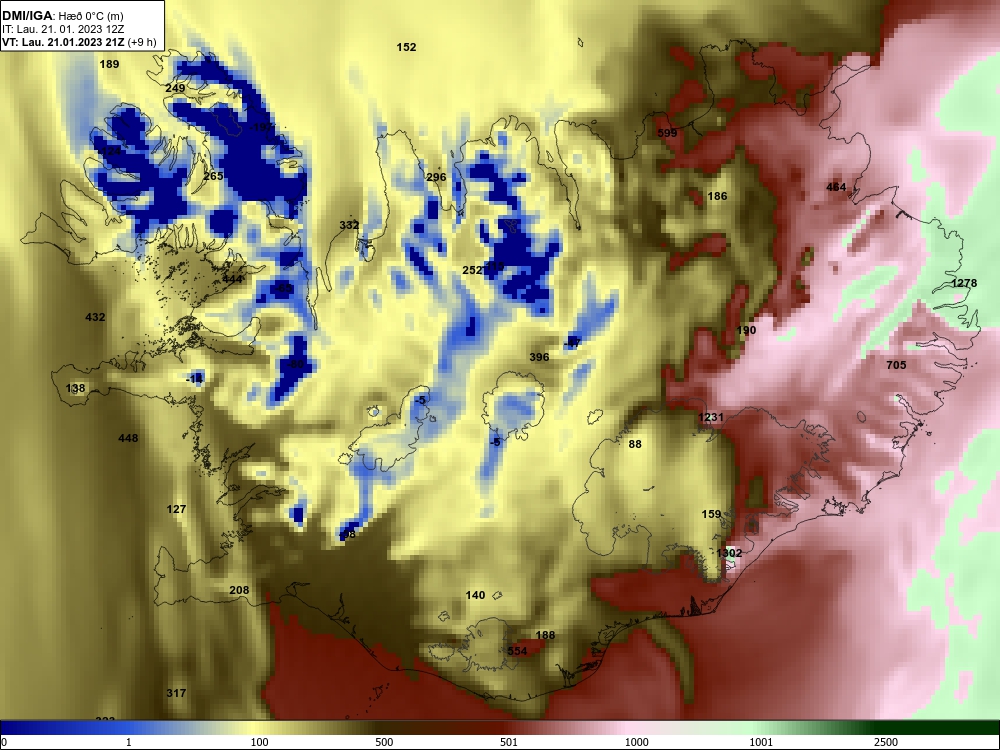1000x750 pixels.
Task: Select the 396 map value
Action: pyautogui.click(x=540, y=357)
